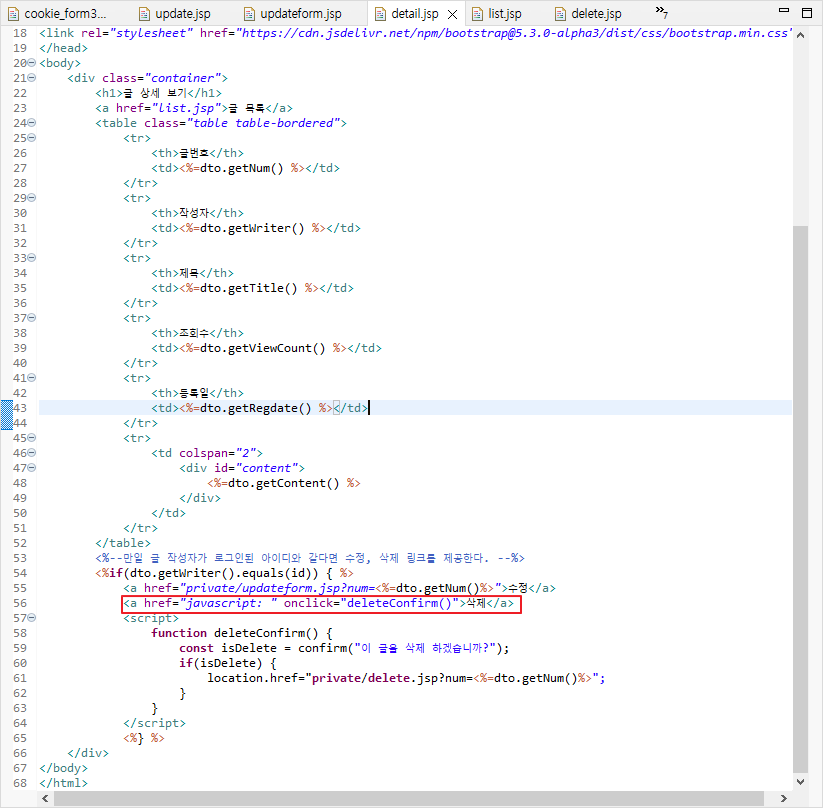Click dto.getViewCount() text at line 39

click(262, 348)
